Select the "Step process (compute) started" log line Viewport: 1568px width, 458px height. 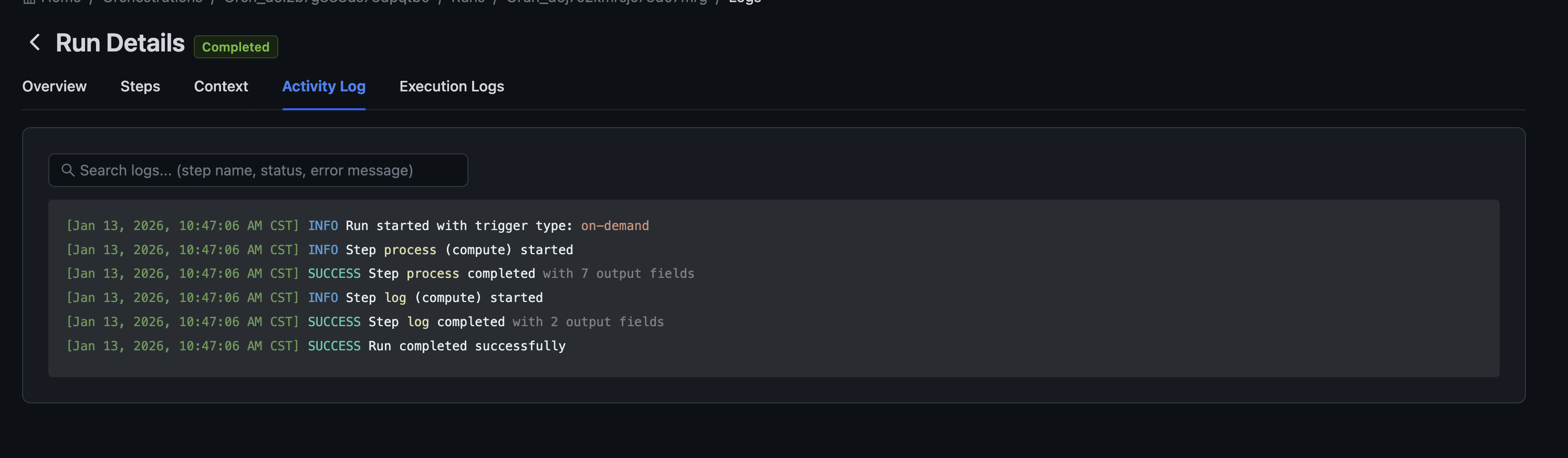(459, 249)
